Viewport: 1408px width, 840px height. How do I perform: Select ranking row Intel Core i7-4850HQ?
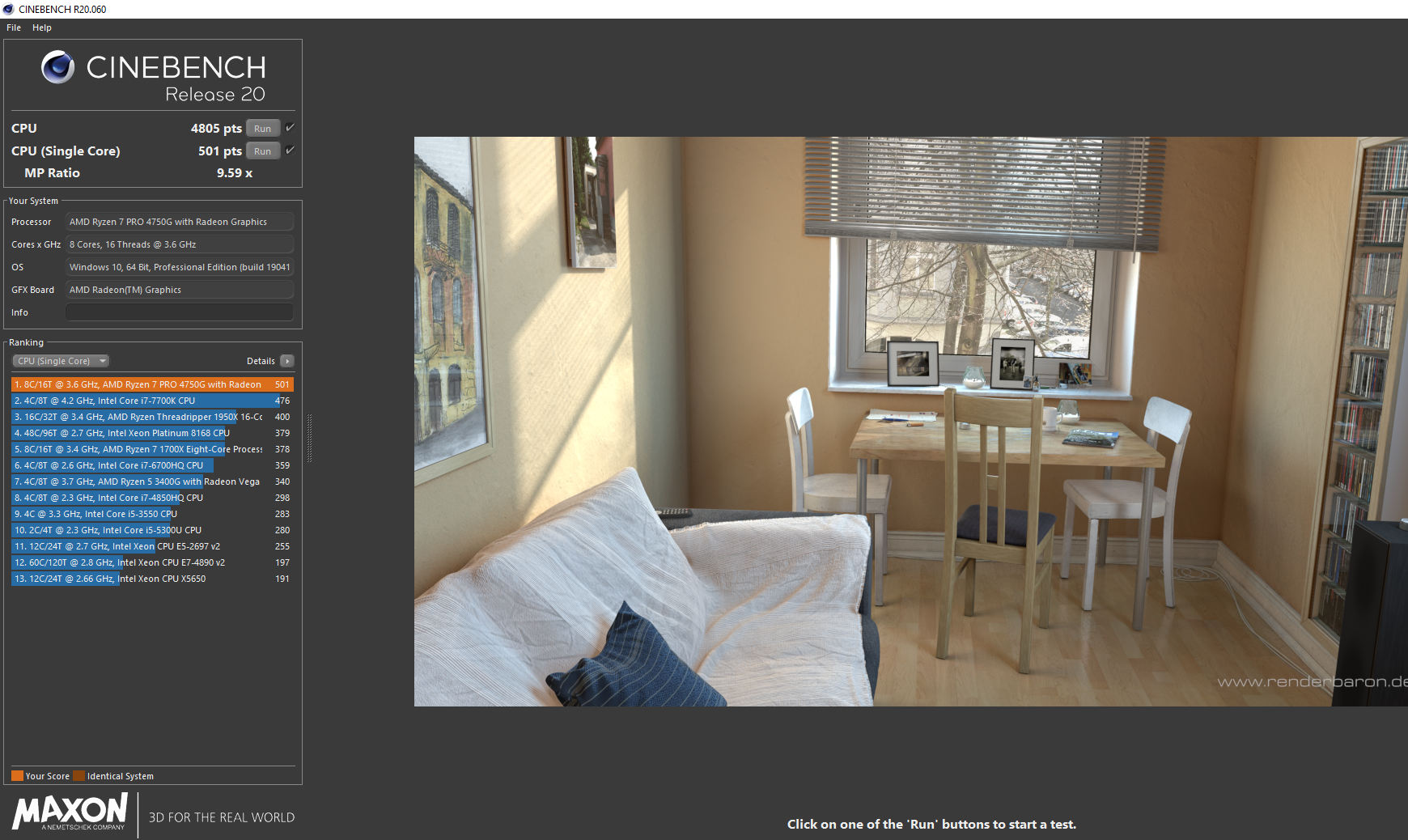pos(152,498)
